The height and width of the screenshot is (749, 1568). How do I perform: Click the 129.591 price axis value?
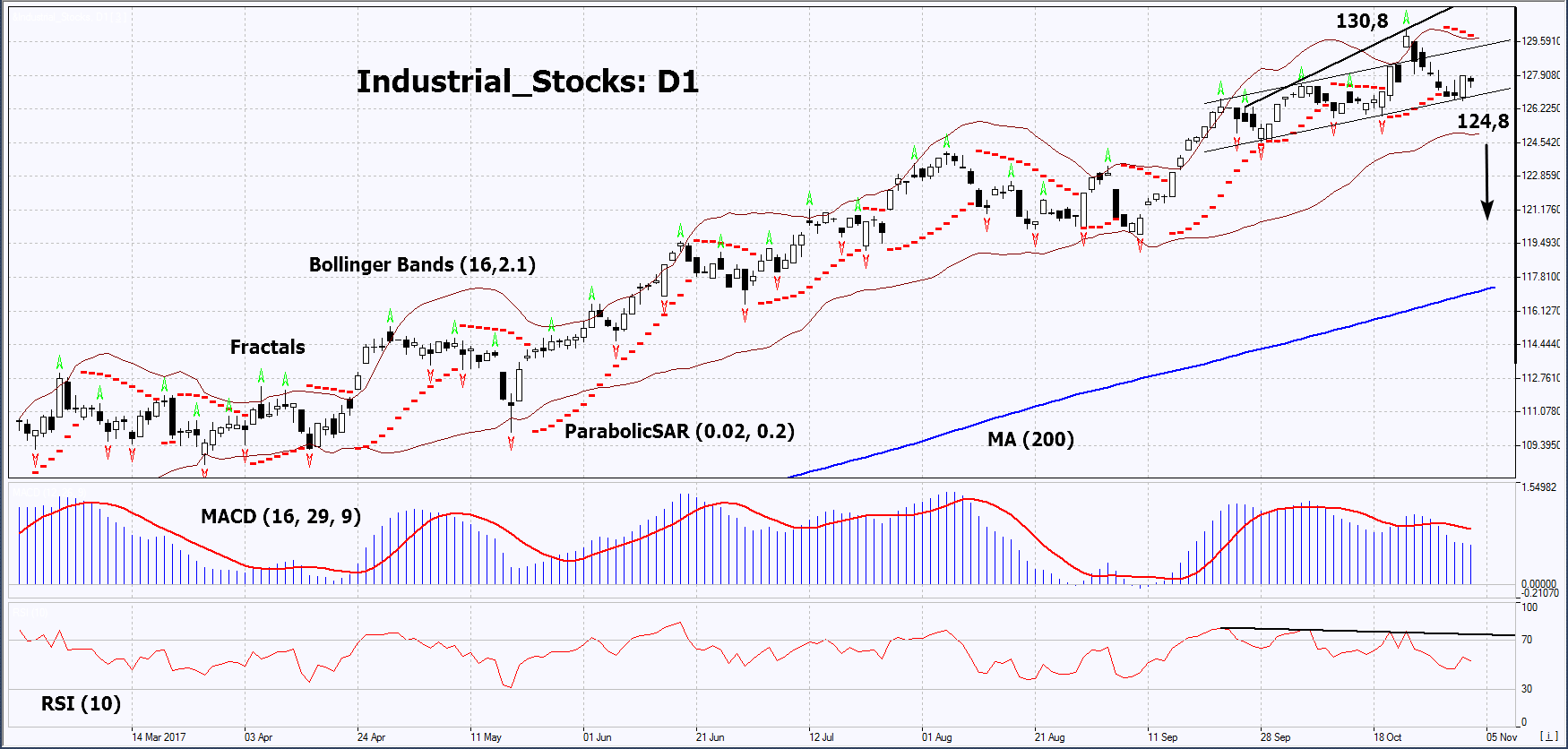click(x=1540, y=41)
